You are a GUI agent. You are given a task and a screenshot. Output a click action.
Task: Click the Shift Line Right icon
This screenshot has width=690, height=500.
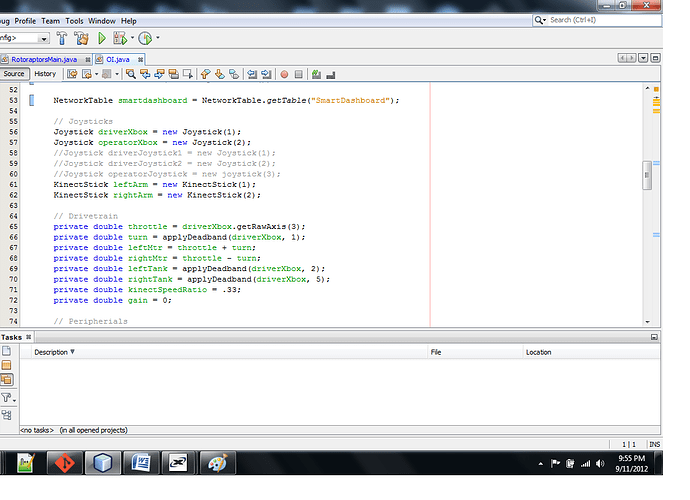pos(266,74)
